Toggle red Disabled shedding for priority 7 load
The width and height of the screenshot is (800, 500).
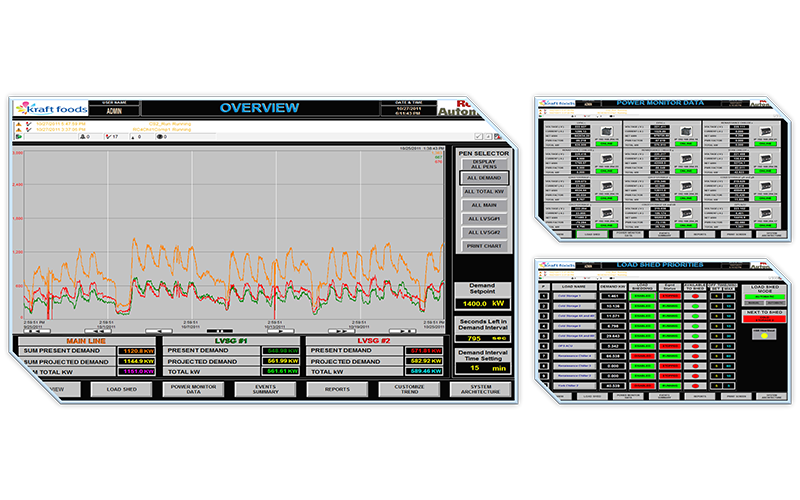coord(643,356)
